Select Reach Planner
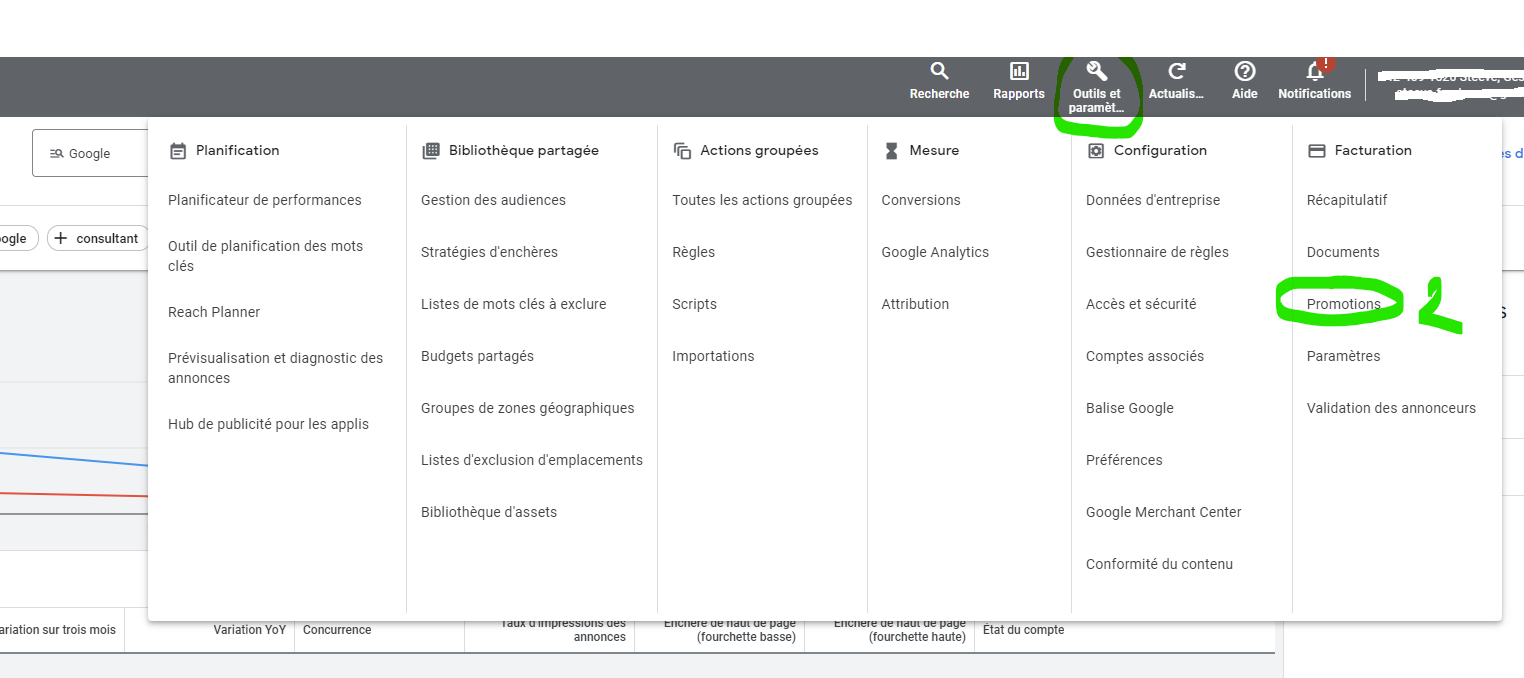Image resolution: width=1524 pixels, height=678 pixels. [x=214, y=312]
